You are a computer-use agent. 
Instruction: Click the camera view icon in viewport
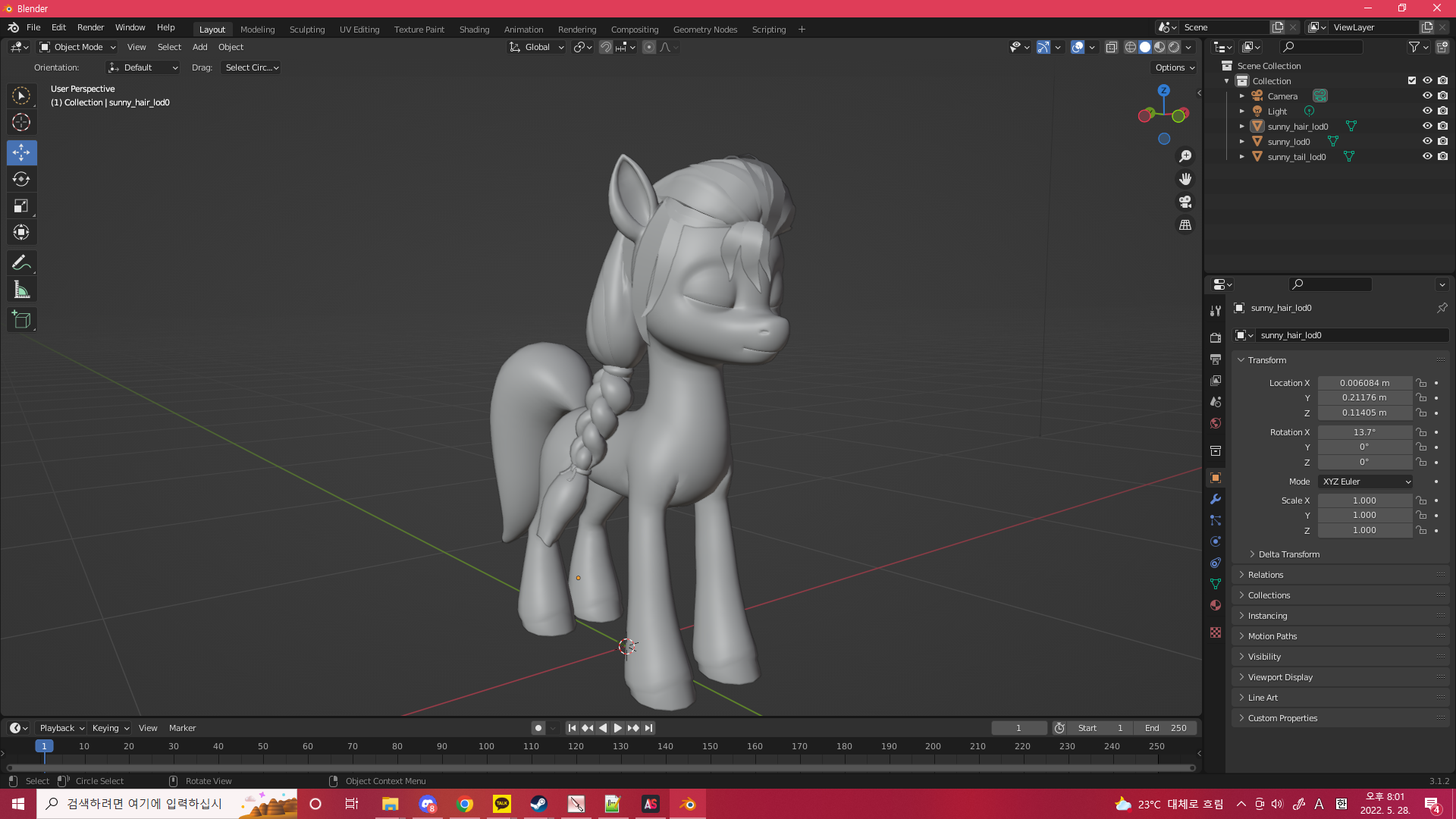[1185, 202]
